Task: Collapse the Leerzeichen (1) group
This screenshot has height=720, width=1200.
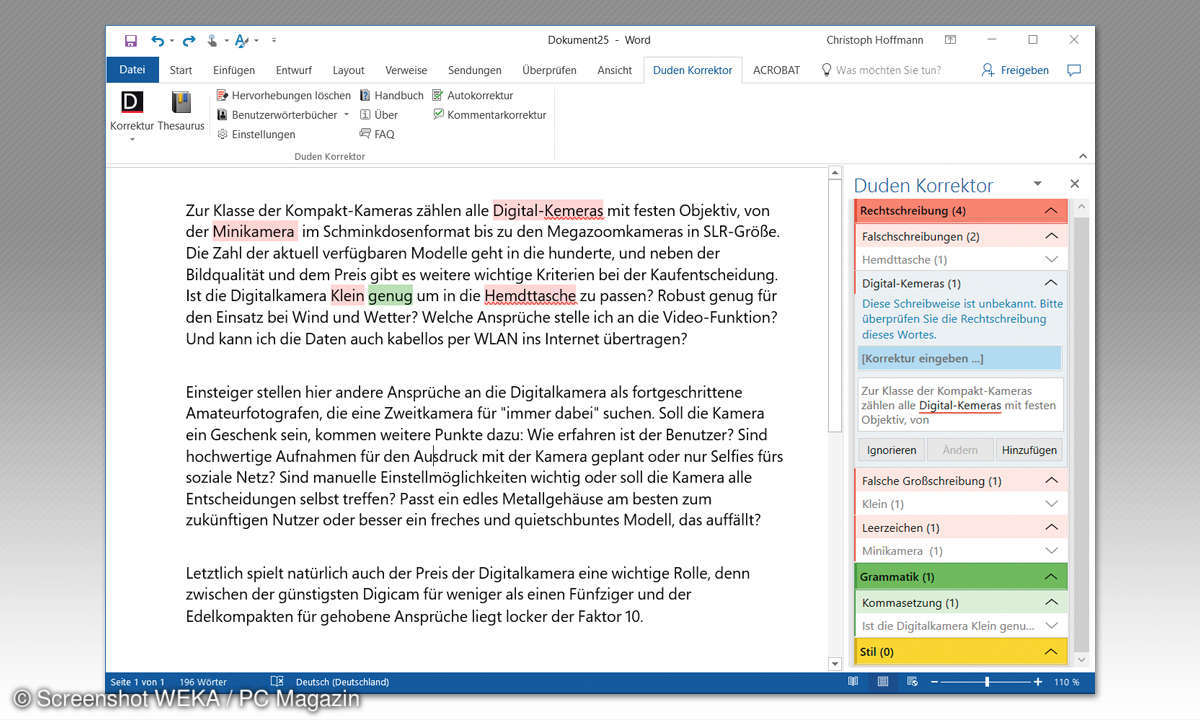Action: 1050,528
